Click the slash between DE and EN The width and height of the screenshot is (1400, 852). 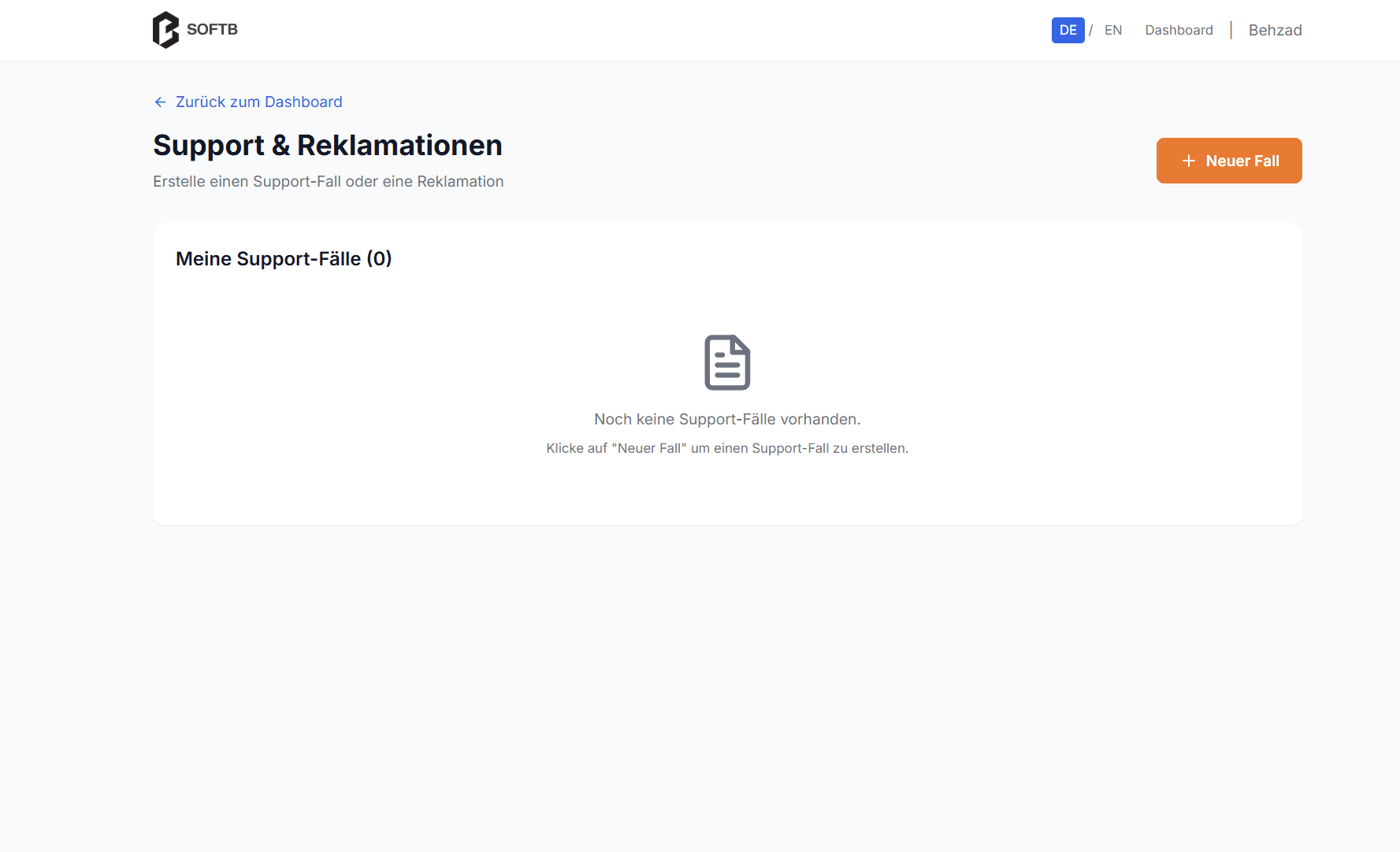(x=1090, y=30)
